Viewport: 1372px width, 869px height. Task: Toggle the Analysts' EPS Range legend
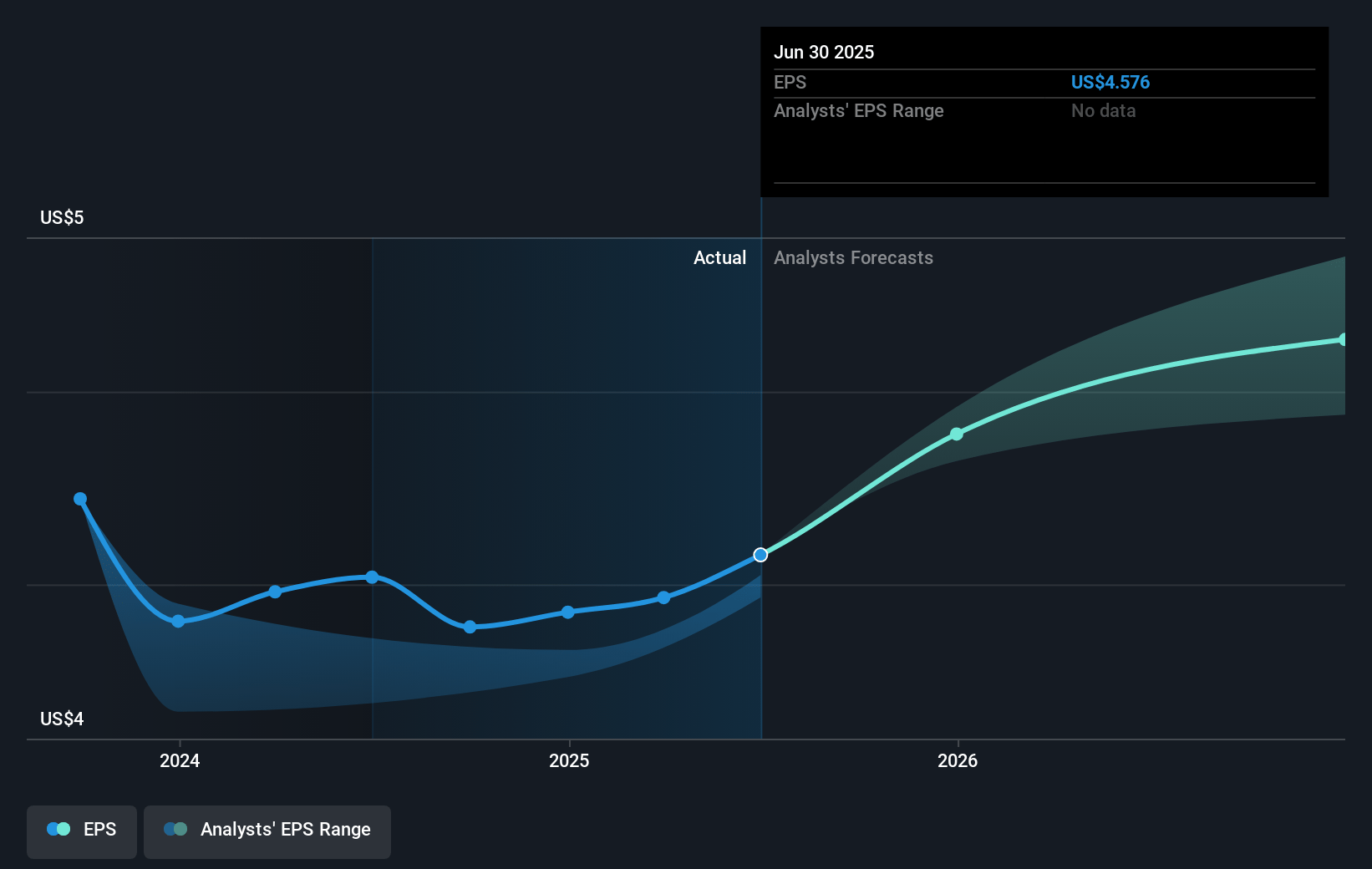point(267,831)
